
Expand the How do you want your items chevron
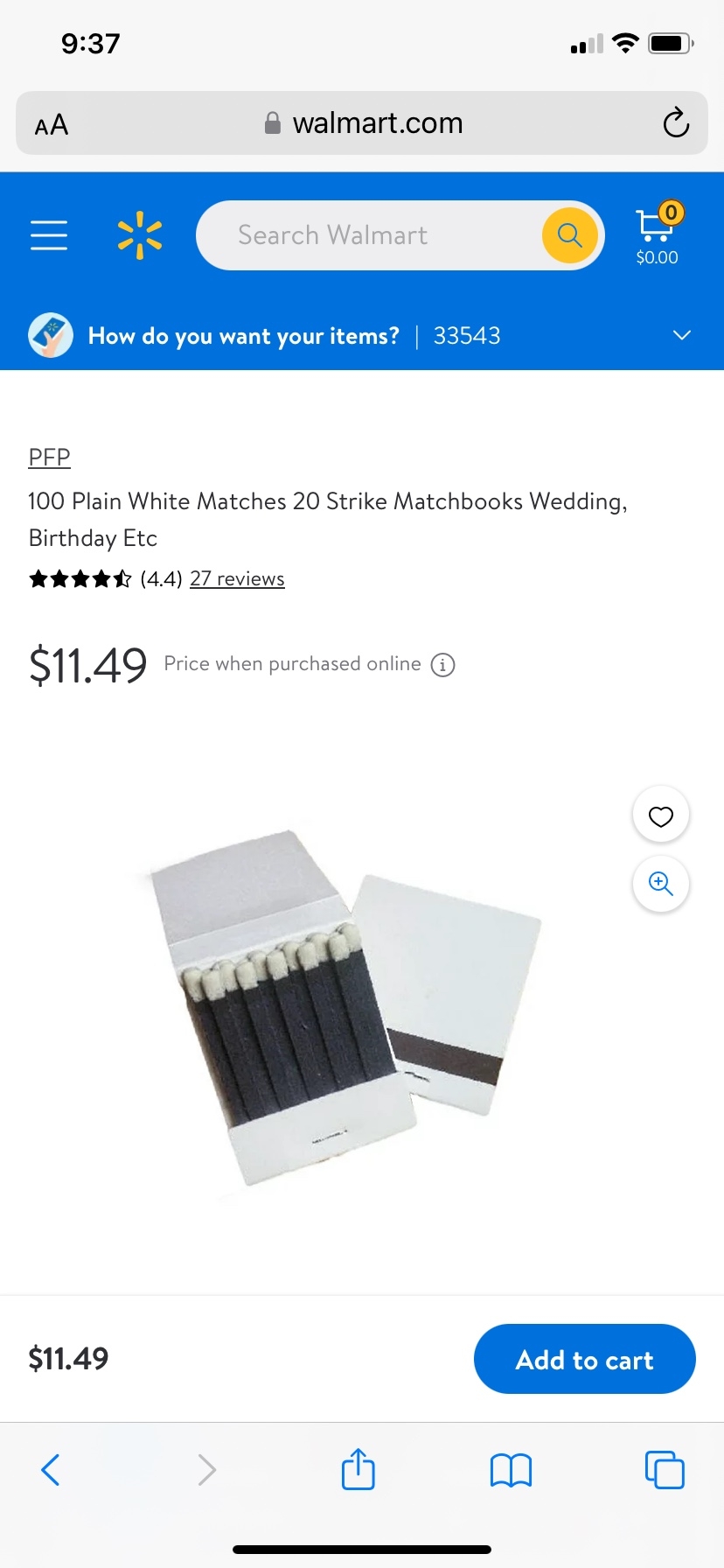(682, 335)
